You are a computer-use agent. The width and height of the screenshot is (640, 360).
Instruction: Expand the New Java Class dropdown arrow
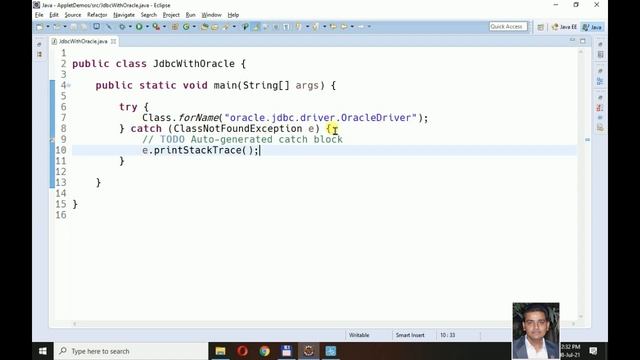[x=194, y=27]
